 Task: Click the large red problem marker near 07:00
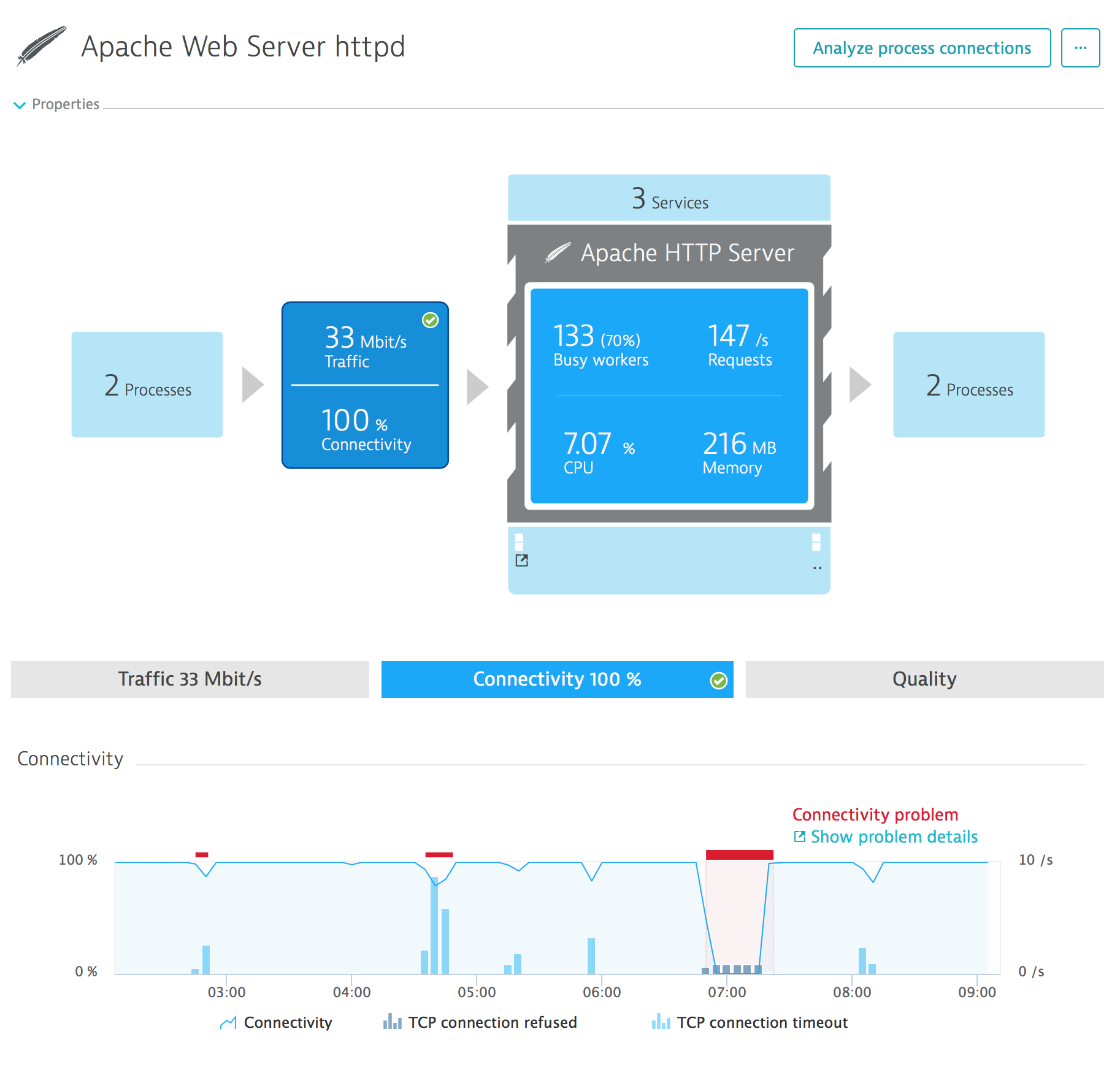[x=739, y=854]
